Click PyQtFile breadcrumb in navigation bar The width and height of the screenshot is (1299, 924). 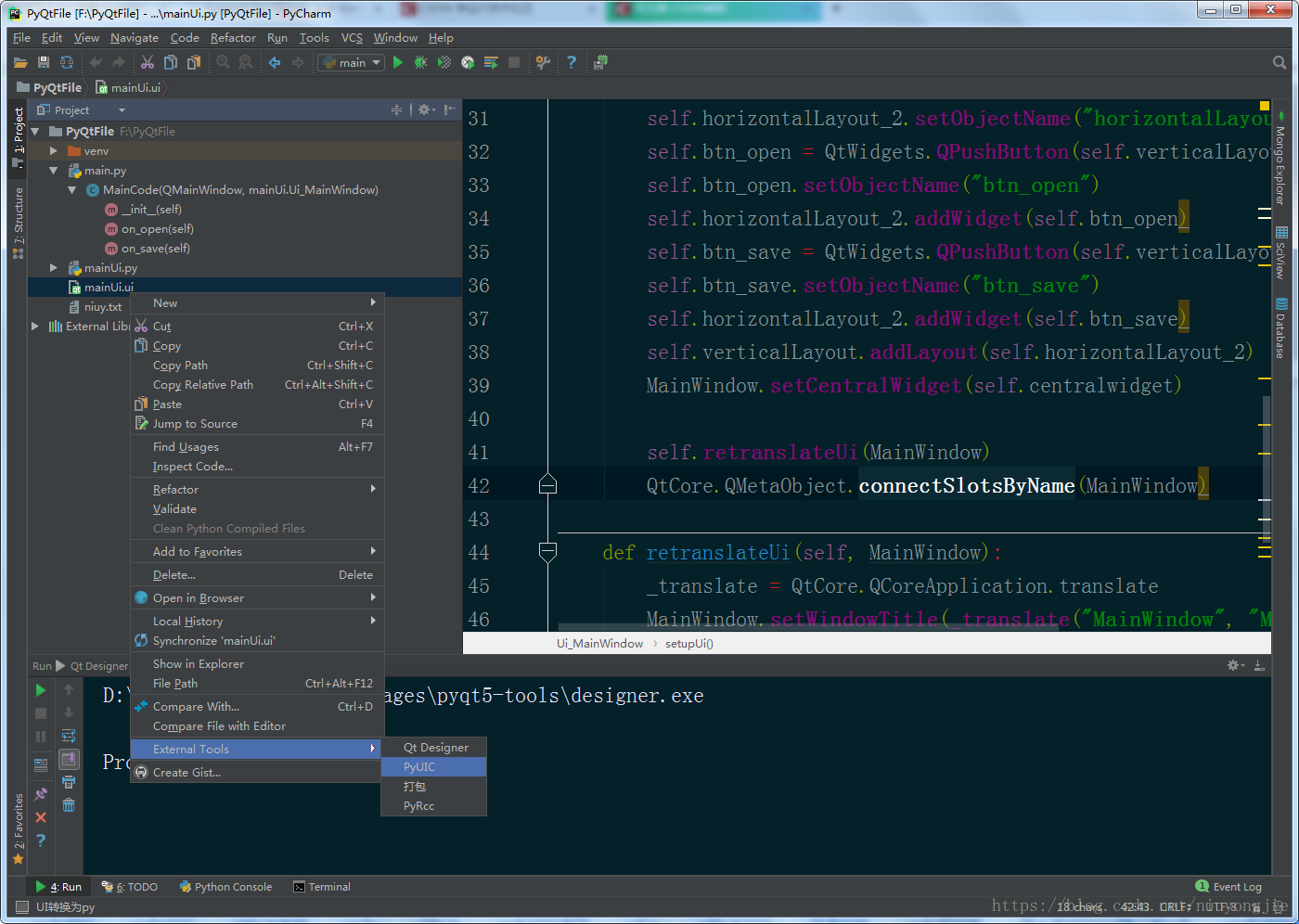tap(49, 88)
